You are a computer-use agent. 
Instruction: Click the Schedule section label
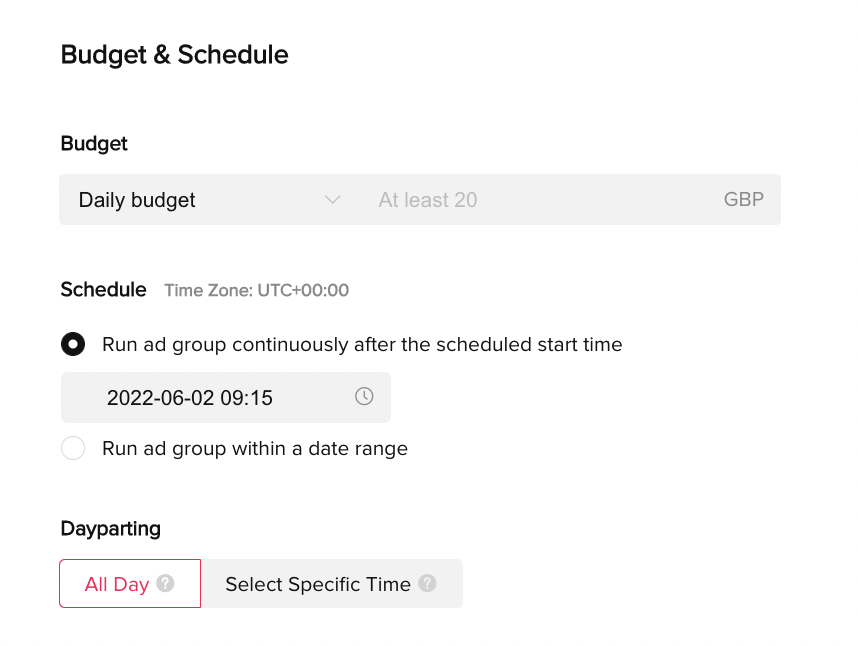coord(103,290)
